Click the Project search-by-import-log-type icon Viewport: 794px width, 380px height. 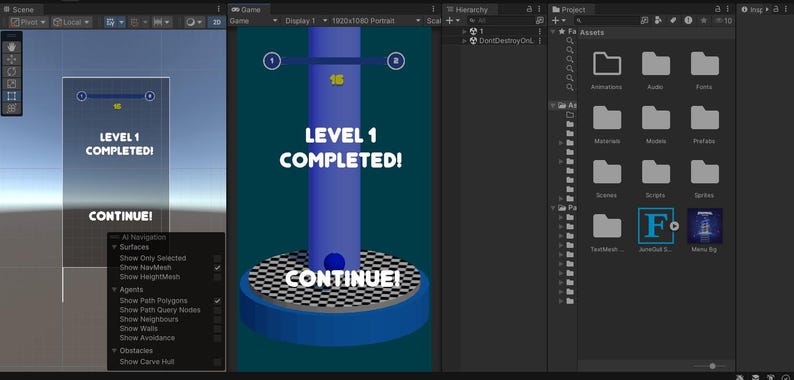[688, 20]
